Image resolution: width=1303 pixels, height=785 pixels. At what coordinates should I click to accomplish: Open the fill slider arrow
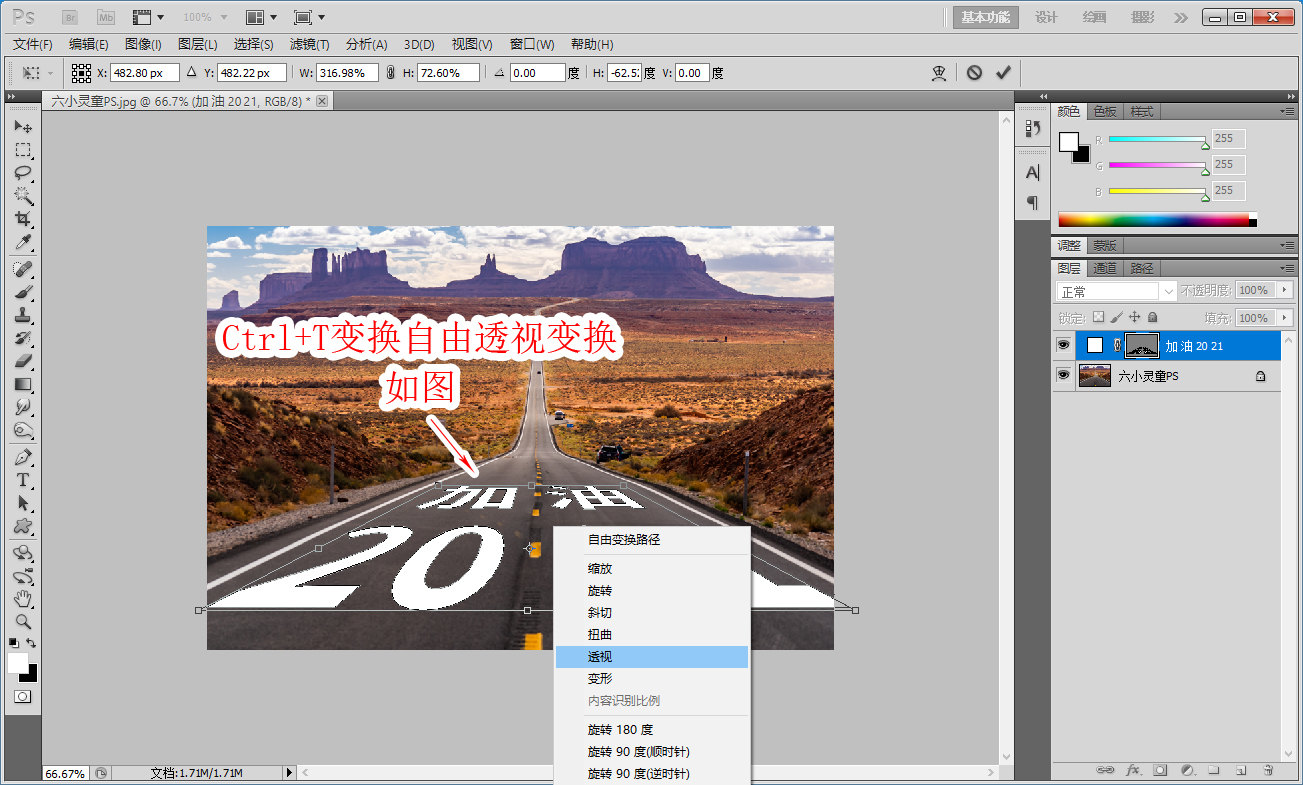pos(1284,318)
